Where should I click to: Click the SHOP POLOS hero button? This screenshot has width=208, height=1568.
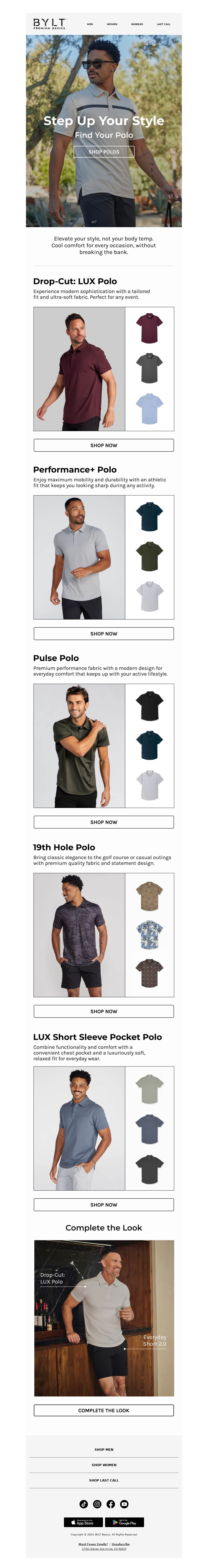coord(104,152)
